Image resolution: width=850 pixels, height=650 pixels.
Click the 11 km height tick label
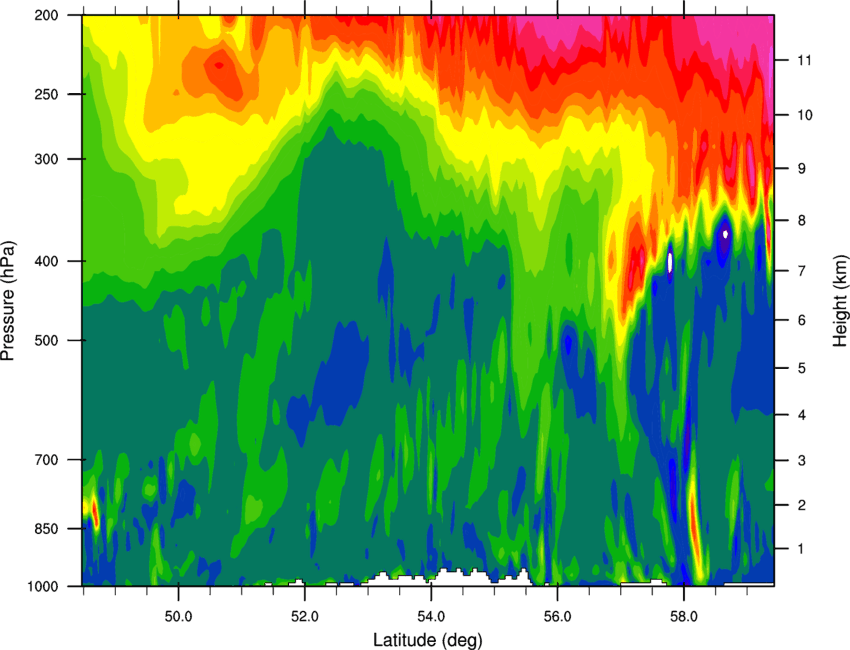804,60
